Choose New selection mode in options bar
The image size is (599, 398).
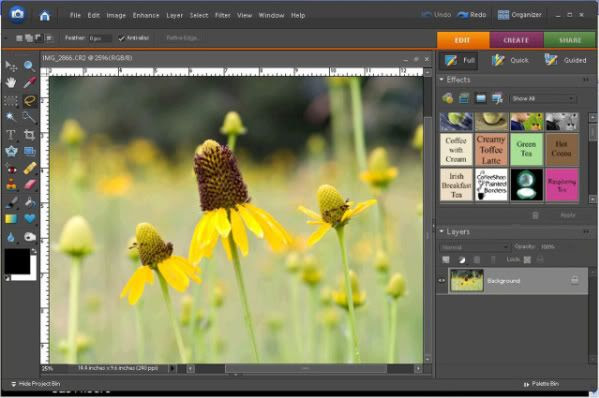tap(19, 38)
